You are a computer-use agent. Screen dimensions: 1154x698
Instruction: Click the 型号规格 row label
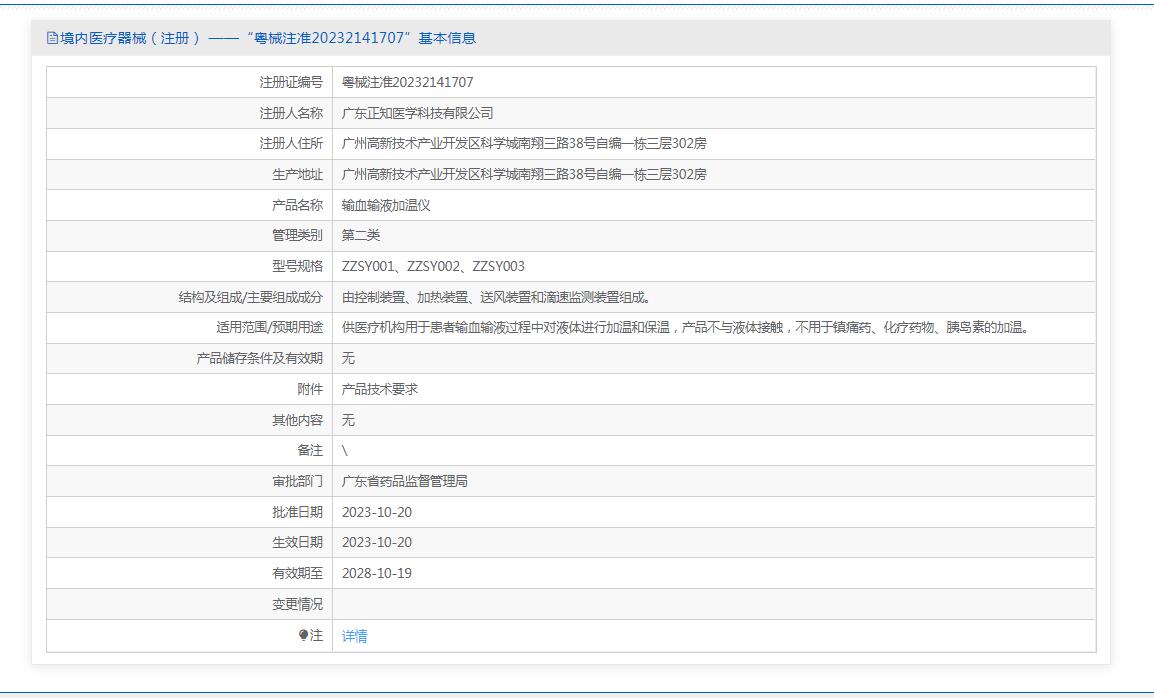click(x=297, y=267)
